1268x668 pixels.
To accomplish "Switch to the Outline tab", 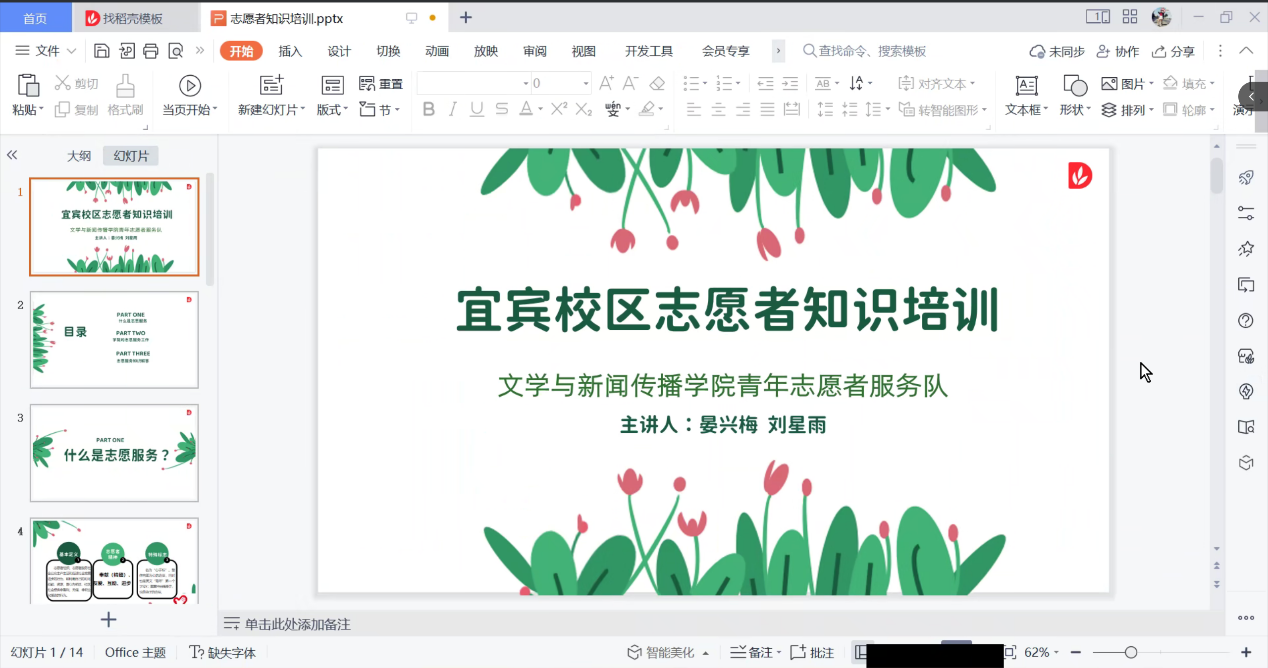I will [x=79, y=156].
